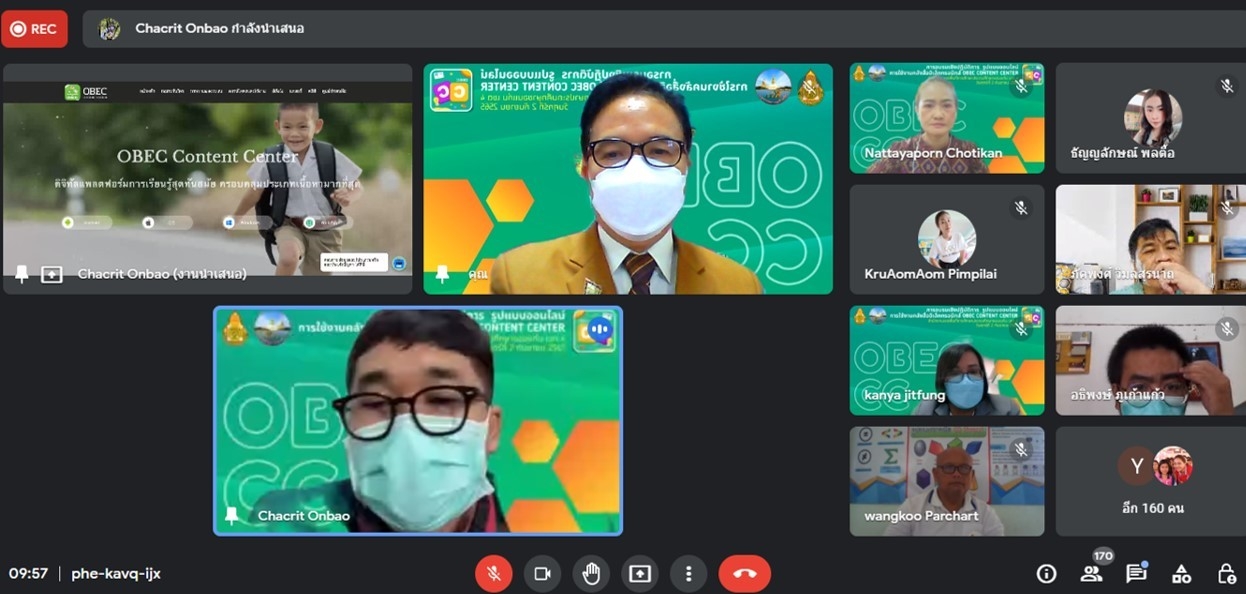Click the meeting code phe-kavq-ijx

[116, 573]
